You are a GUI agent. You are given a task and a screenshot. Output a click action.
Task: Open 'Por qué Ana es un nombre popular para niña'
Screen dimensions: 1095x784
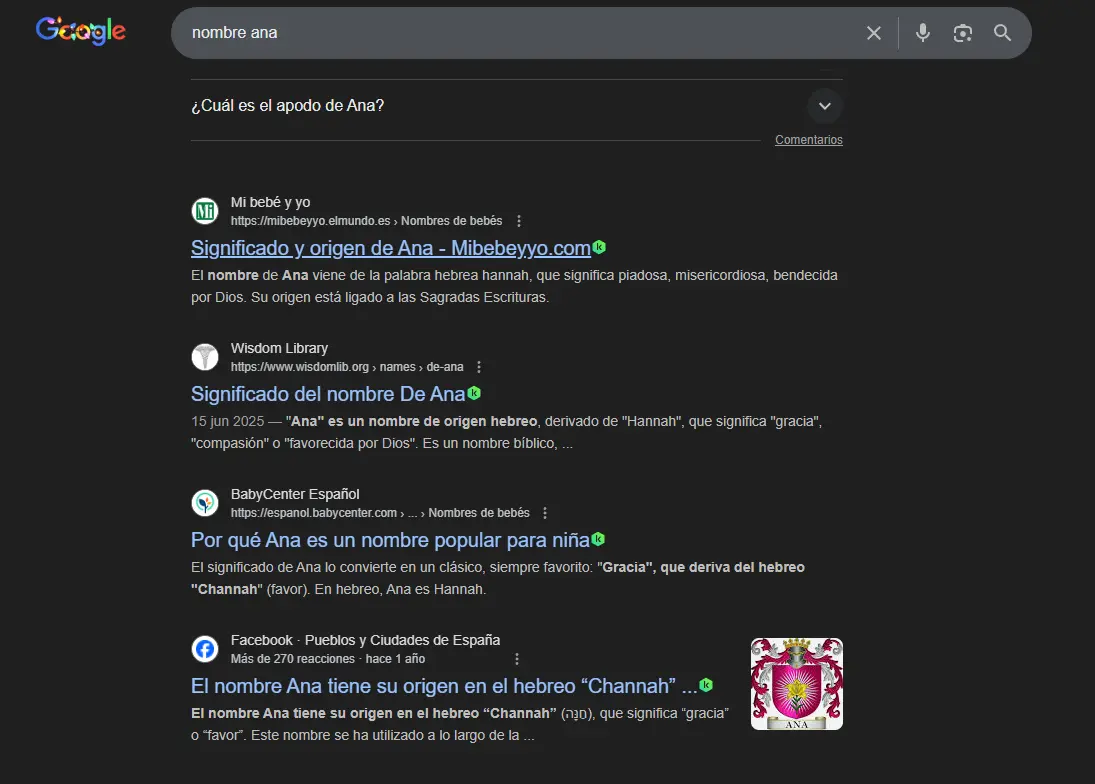click(x=387, y=539)
